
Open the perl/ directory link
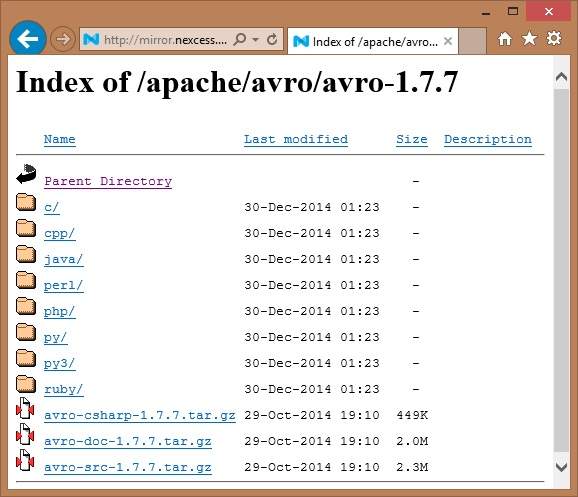click(64, 285)
